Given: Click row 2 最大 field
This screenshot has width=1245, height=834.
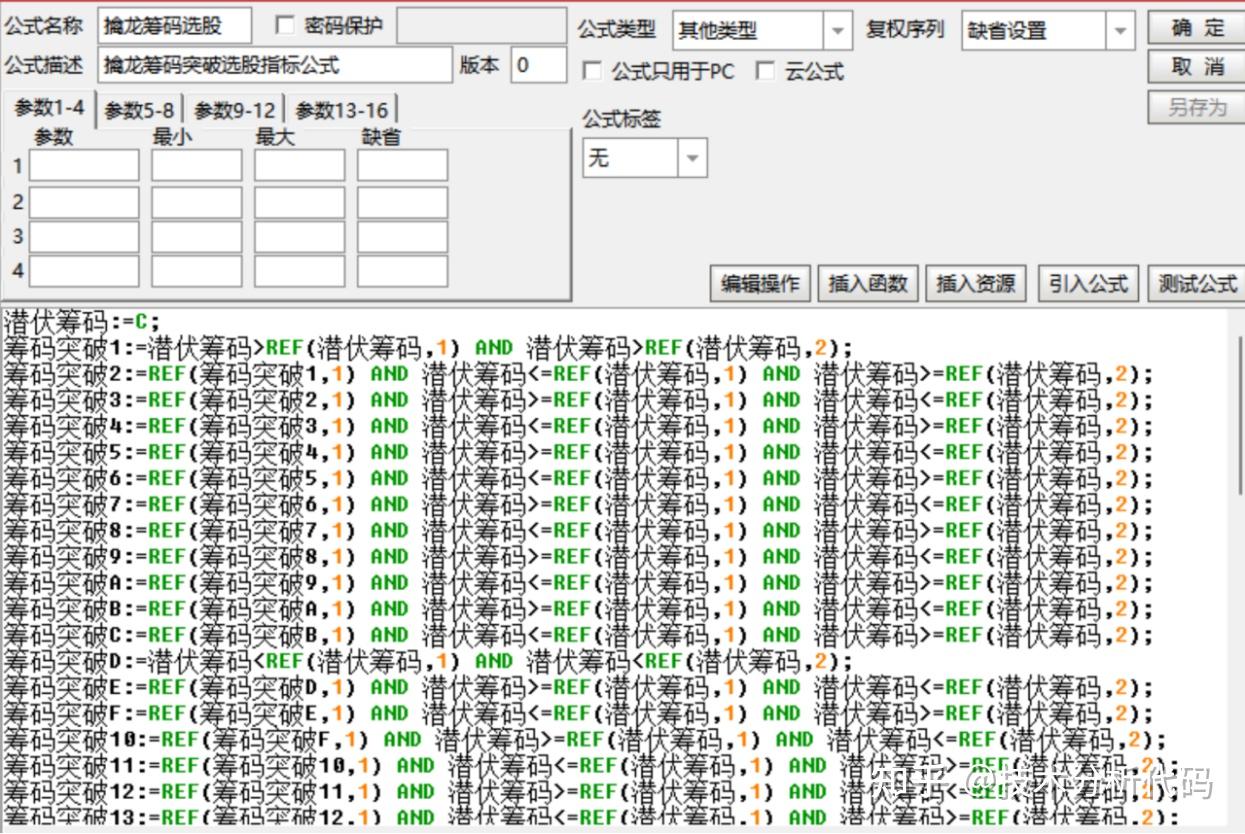Looking at the screenshot, I should click(299, 202).
